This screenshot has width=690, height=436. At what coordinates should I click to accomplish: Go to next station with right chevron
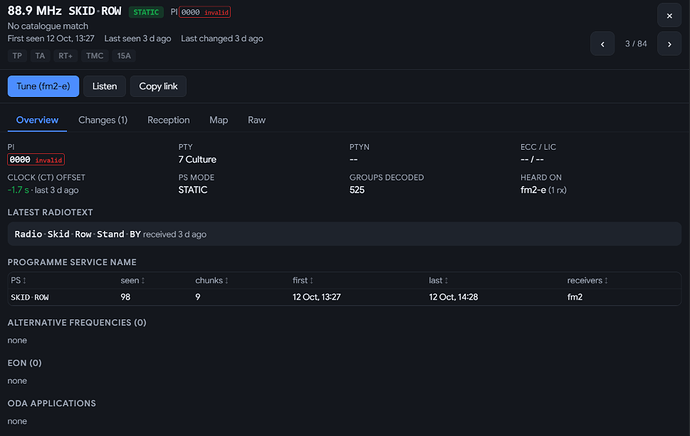pyautogui.click(x=669, y=44)
